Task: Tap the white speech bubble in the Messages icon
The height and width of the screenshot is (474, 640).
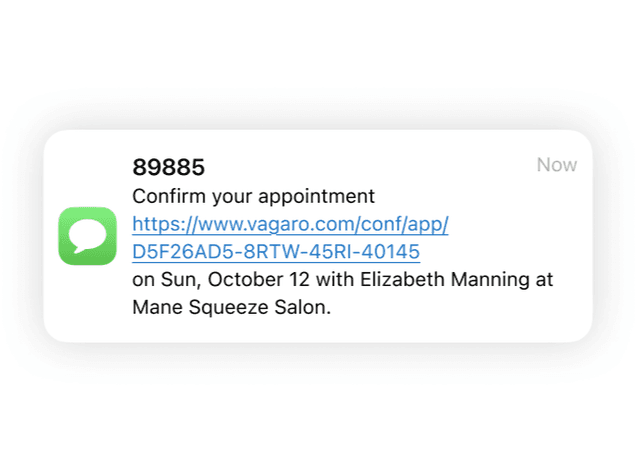Action: point(88,235)
